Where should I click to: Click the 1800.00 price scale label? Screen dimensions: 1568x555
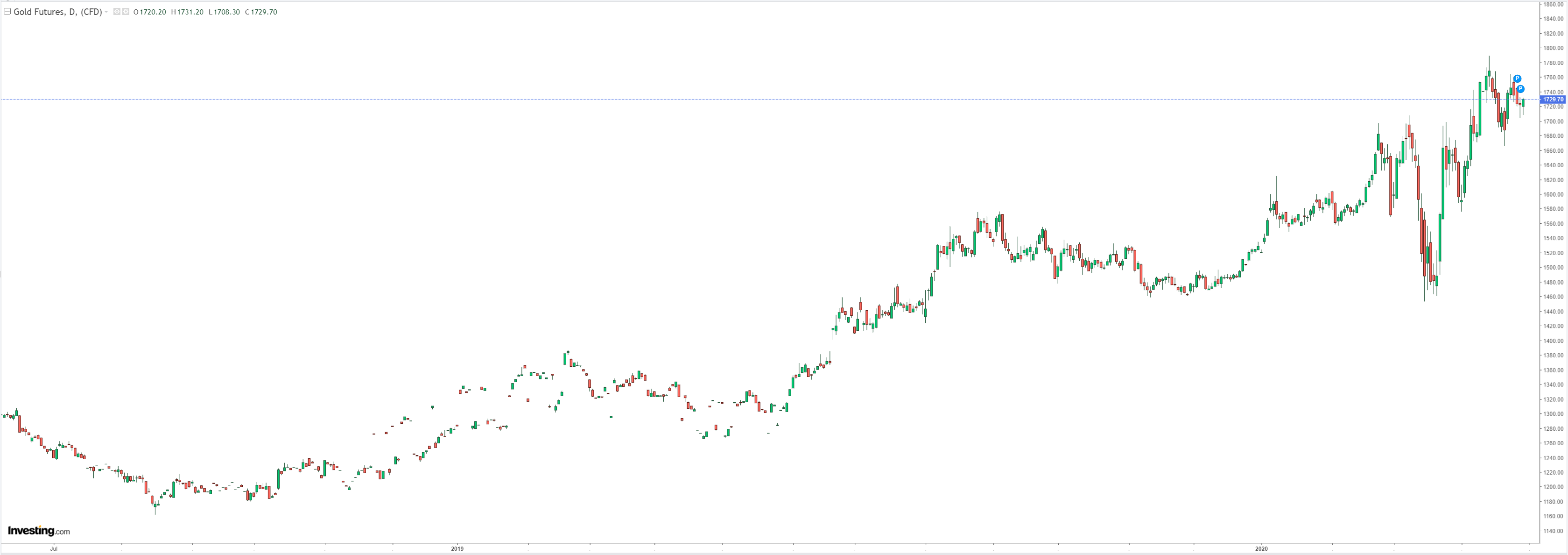(x=1553, y=48)
